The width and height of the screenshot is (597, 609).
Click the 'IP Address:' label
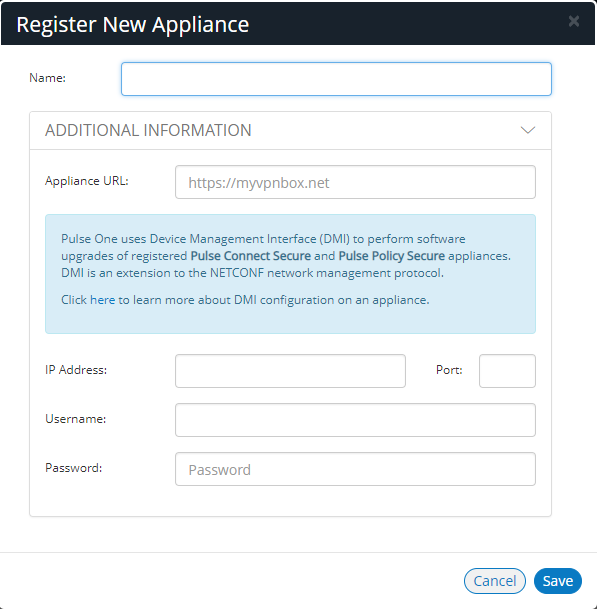pyautogui.click(x=76, y=370)
